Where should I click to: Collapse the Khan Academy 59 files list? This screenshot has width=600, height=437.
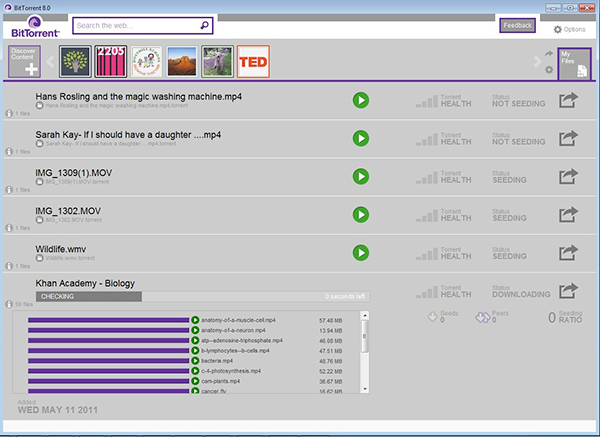pyautogui.click(x=9, y=304)
